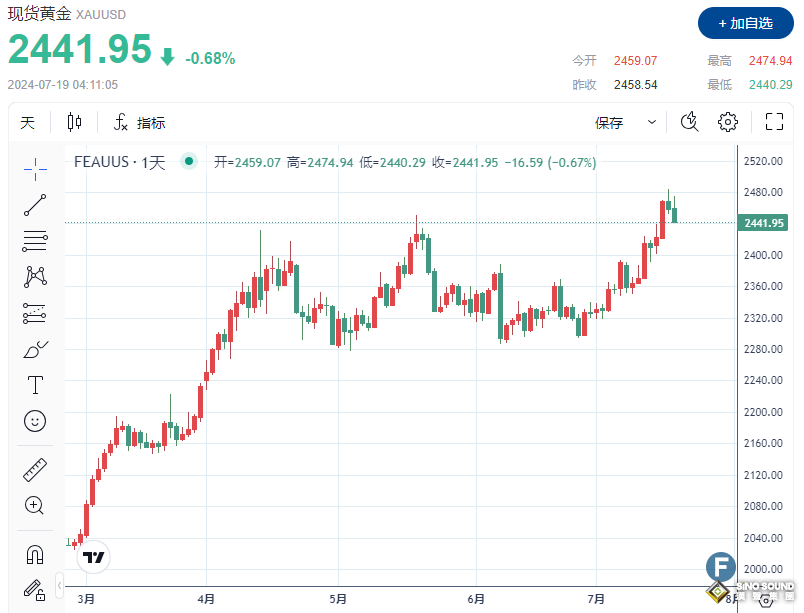The height and width of the screenshot is (613, 804).
Task: Collapse the drawing toolbar side arrow
Action: 59,585
